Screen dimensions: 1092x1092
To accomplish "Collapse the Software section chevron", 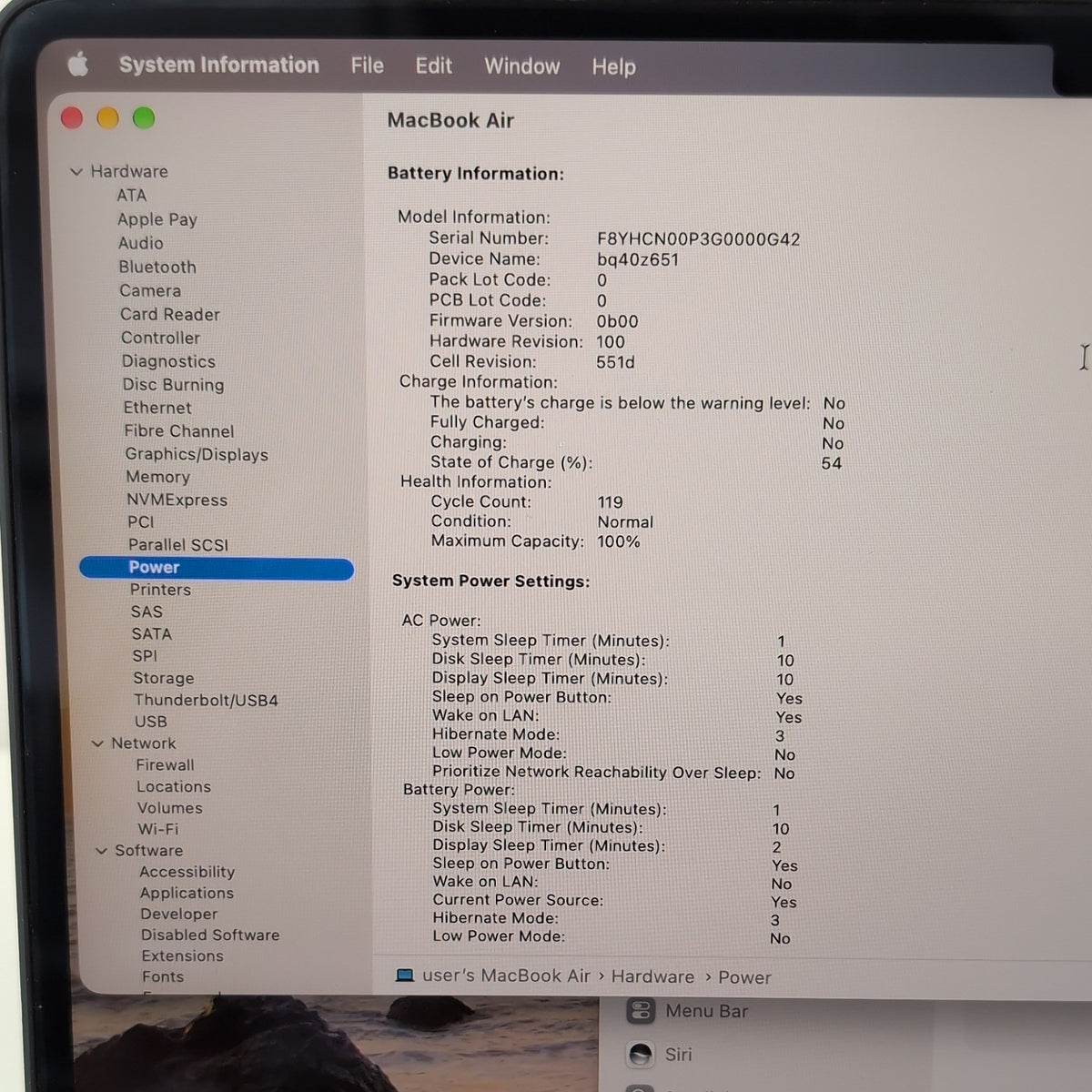I will [x=101, y=851].
